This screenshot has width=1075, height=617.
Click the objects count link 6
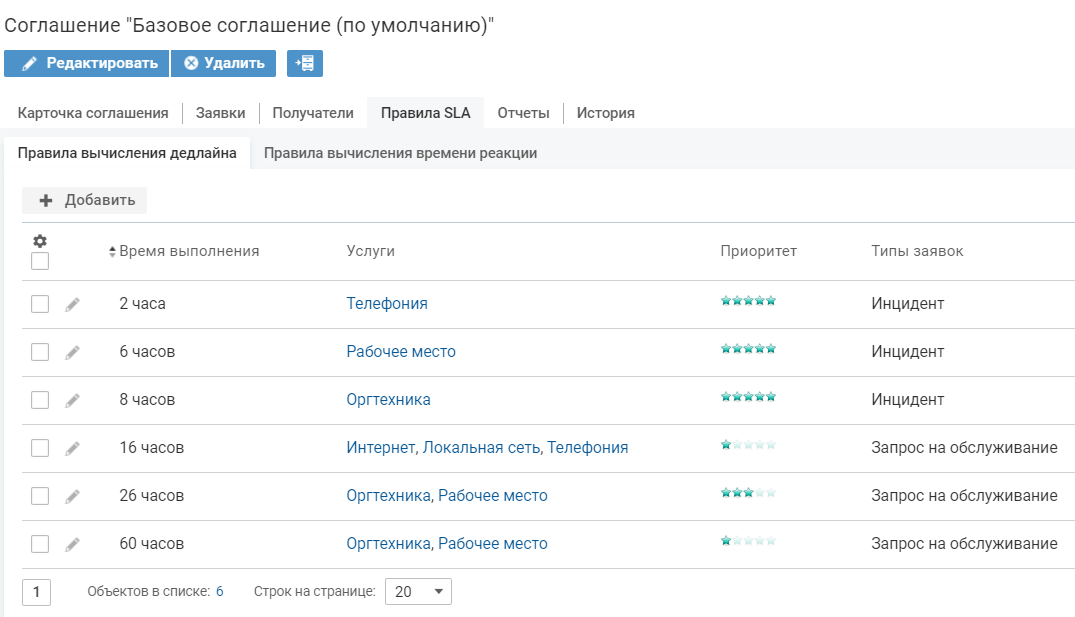(x=219, y=592)
